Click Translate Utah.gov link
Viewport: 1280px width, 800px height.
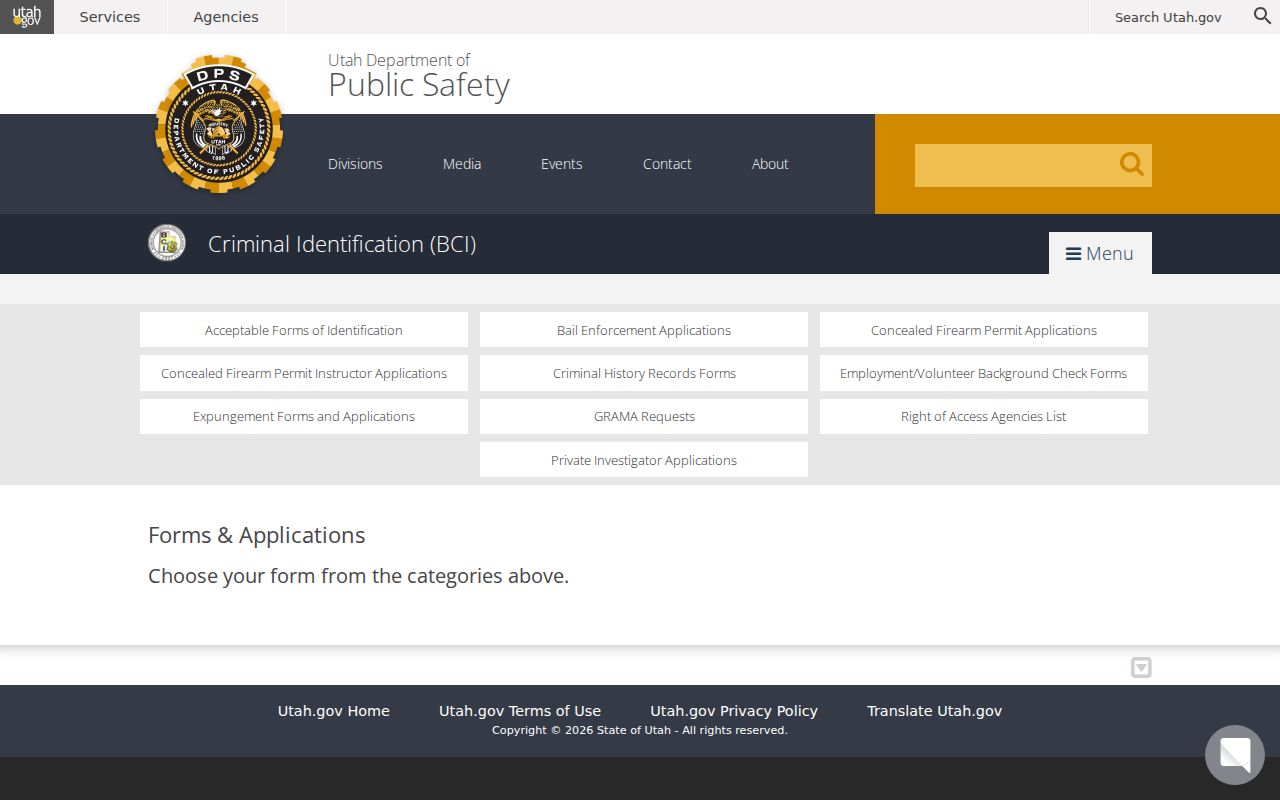pos(934,711)
